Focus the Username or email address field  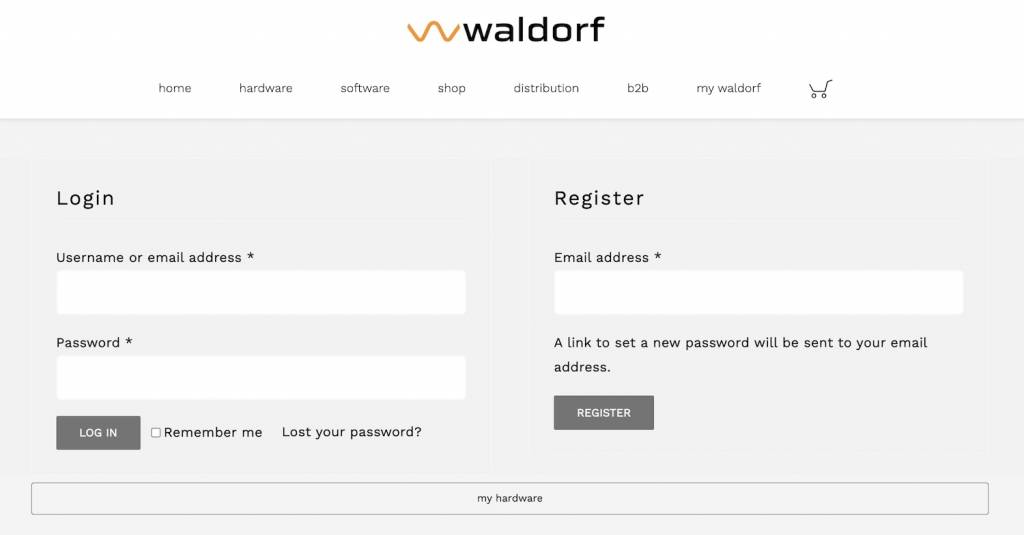pos(261,292)
